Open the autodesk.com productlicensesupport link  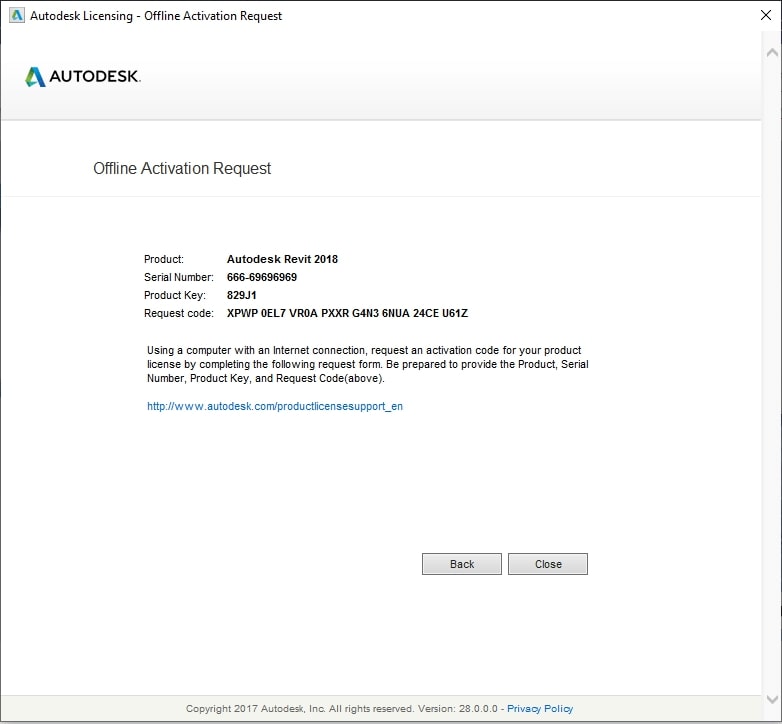click(x=275, y=407)
